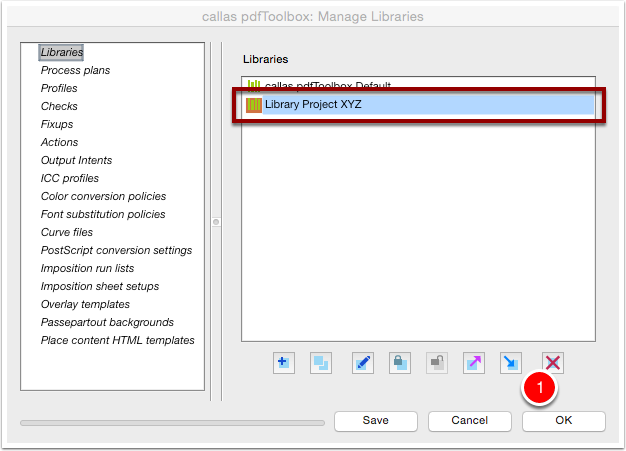
Task: Select ICC profiles in the list
Action: point(69,178)
